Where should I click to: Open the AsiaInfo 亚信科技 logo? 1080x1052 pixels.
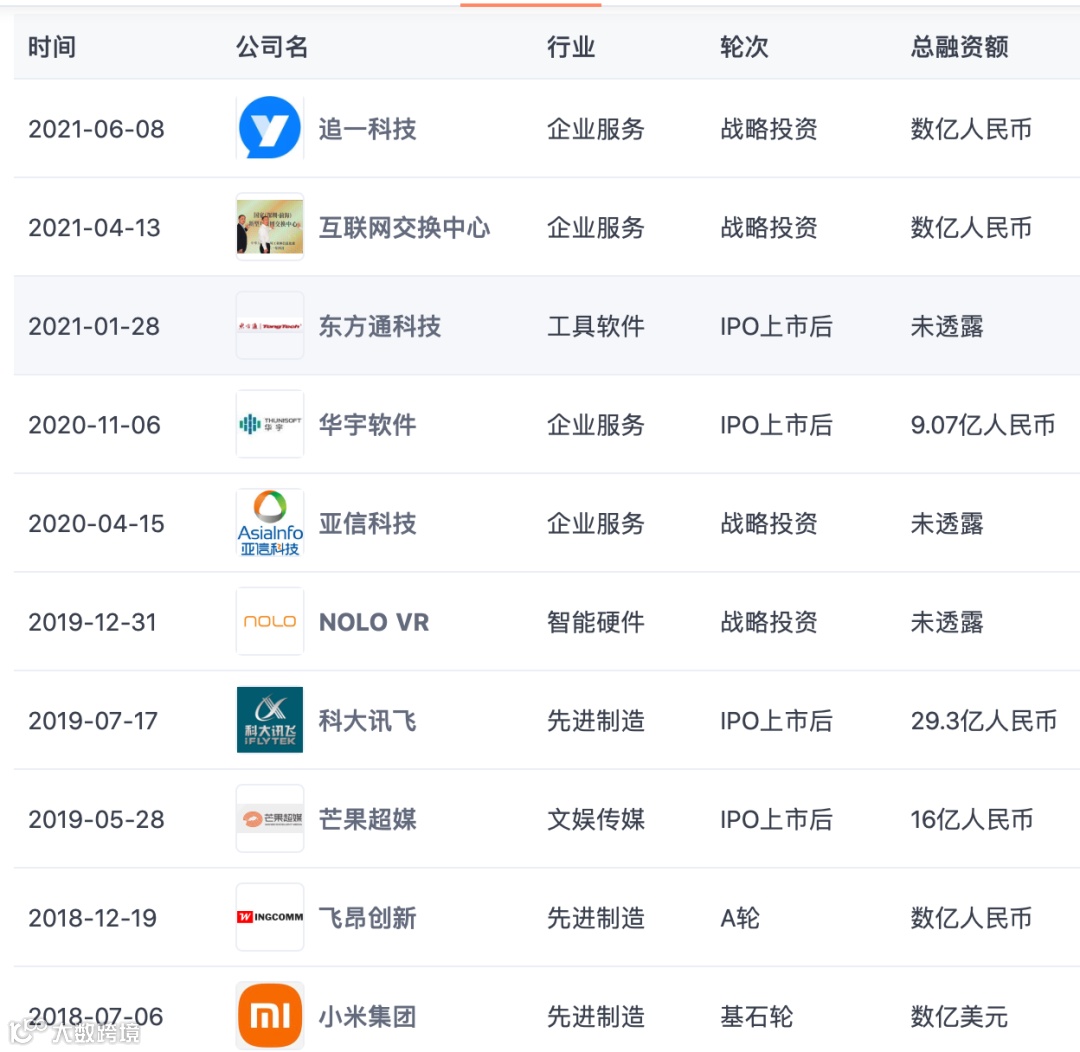[270, 523]
